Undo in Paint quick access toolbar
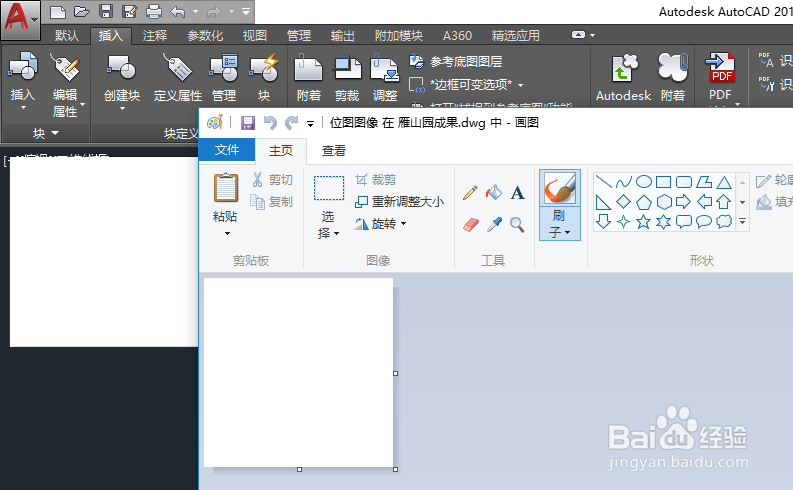793x490 pixels. click(271, 123)
